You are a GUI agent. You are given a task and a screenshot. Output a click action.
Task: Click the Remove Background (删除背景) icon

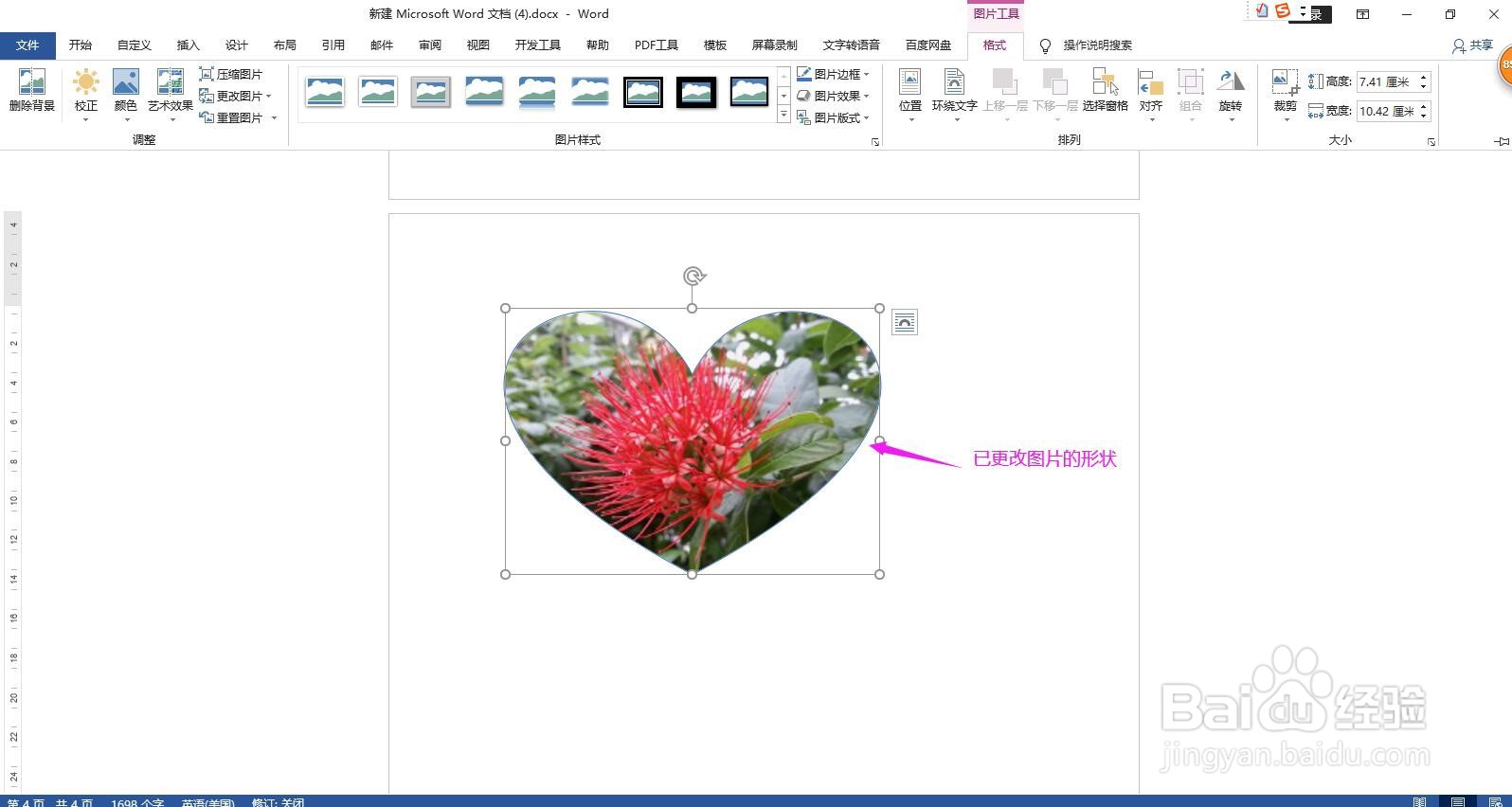tap(31, 91)
